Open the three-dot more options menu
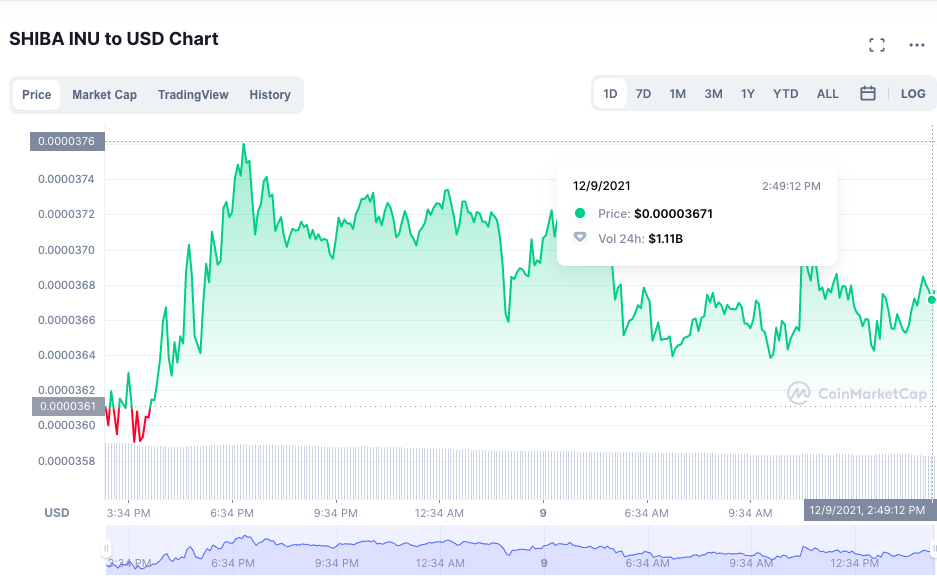 [917, 45]
